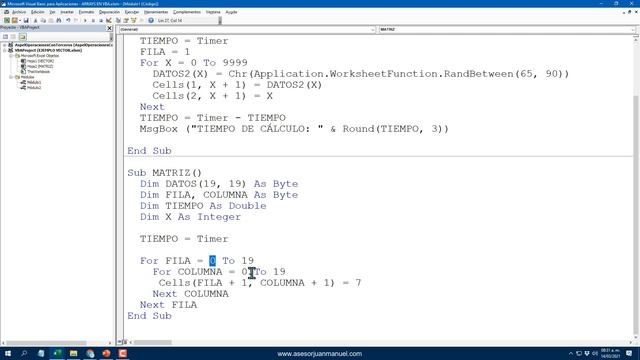This screenshot has height=360, width=640.
Task: Open the Edición menu
Action: pyautogui.click(x=38, y=12)
